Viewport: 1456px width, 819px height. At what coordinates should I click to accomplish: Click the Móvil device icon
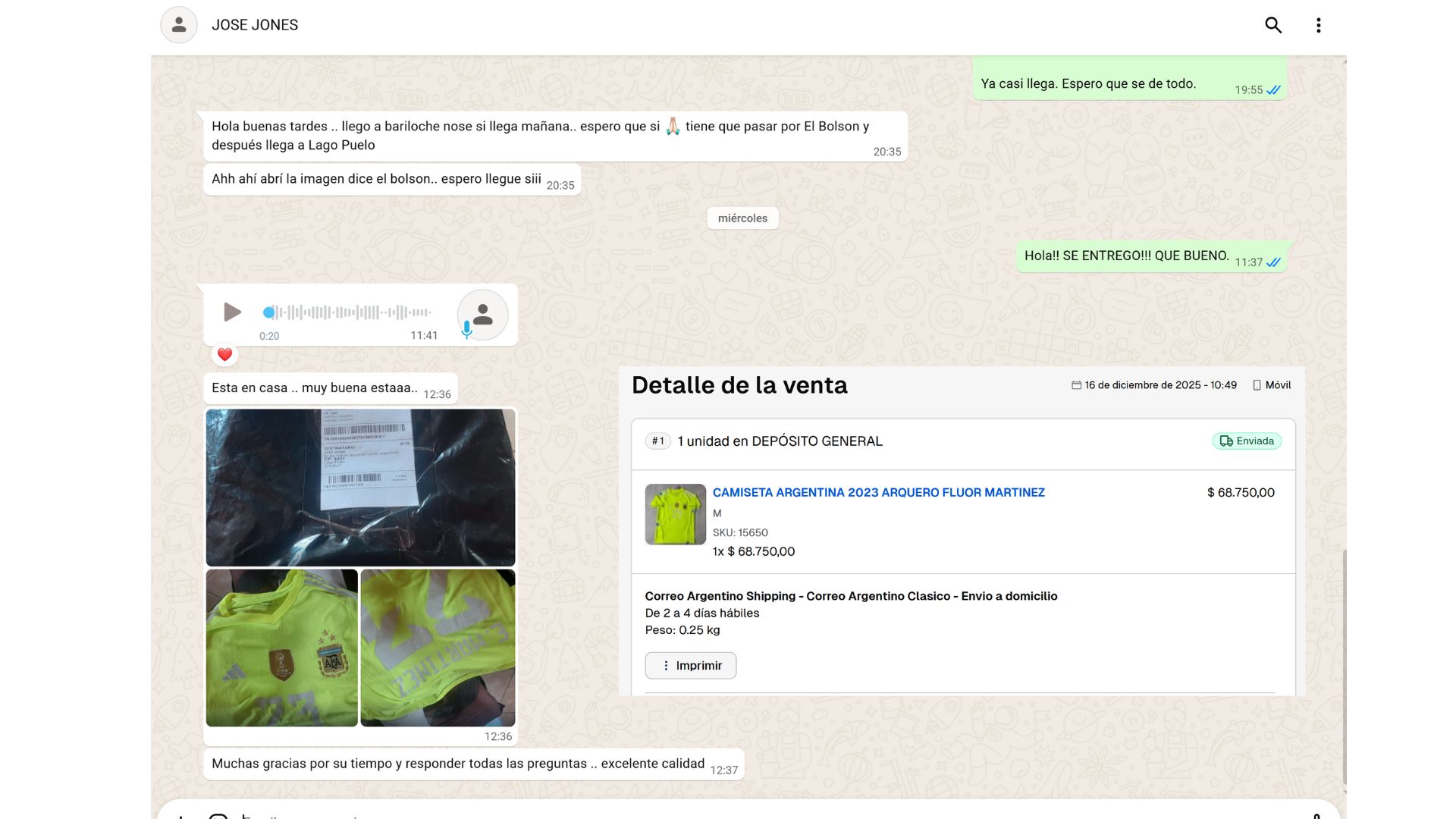(x=1257, y=385)
